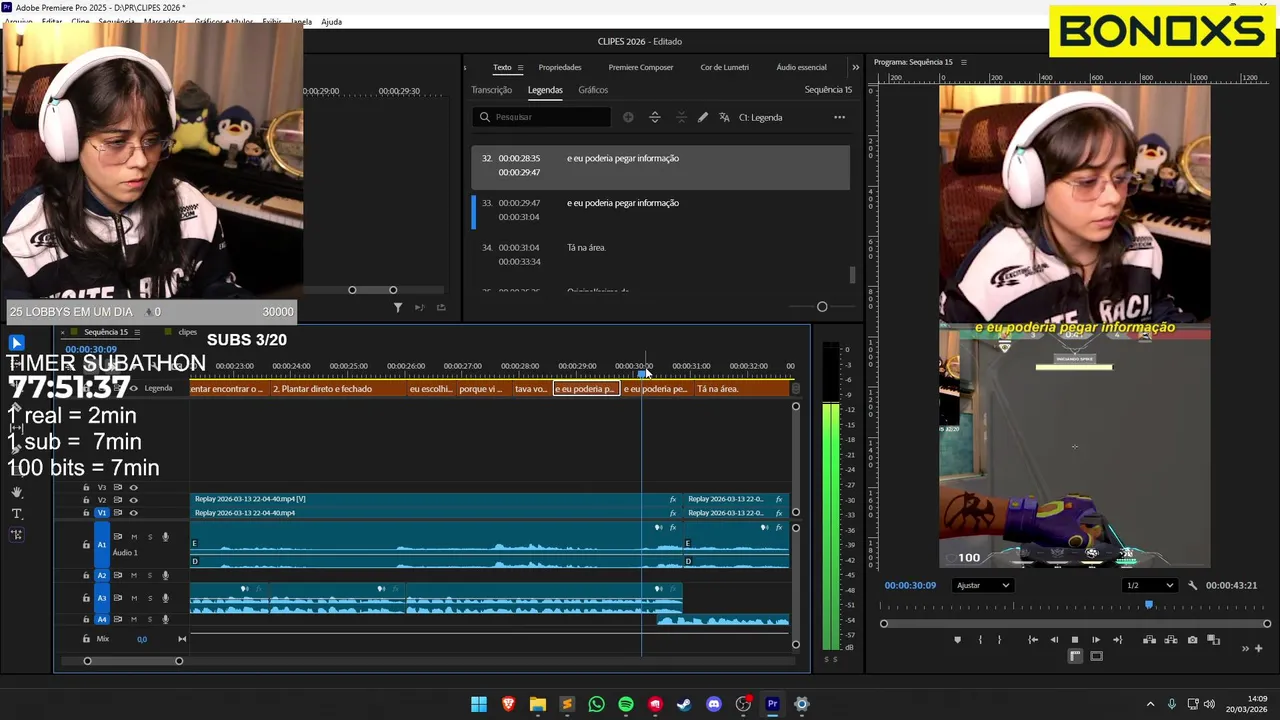Viewport: 1280px width, 720px height.
Task: Toggle V3 track visibility eye
Action: click(133, 487)
